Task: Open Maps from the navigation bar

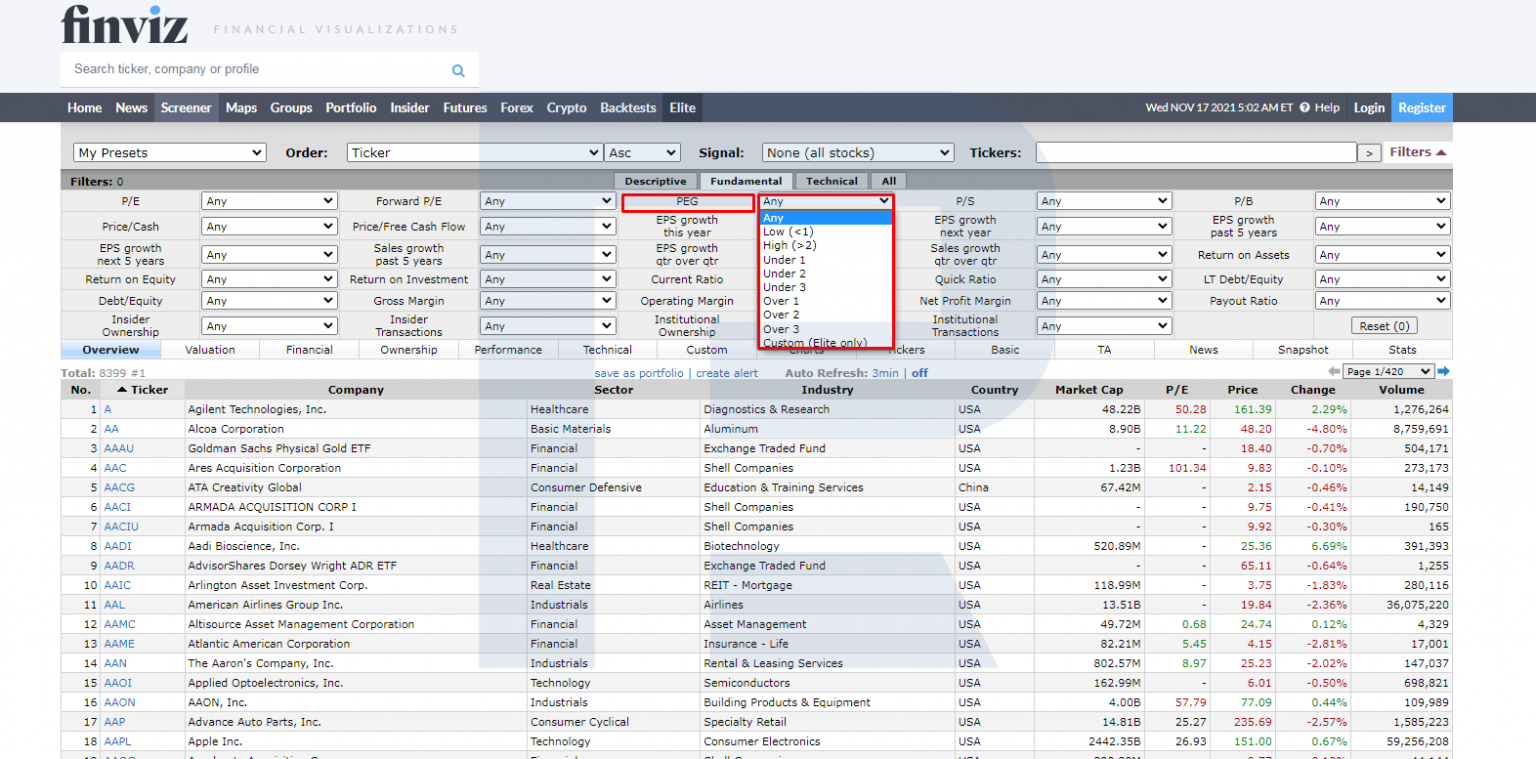Action: coord(241,107)
